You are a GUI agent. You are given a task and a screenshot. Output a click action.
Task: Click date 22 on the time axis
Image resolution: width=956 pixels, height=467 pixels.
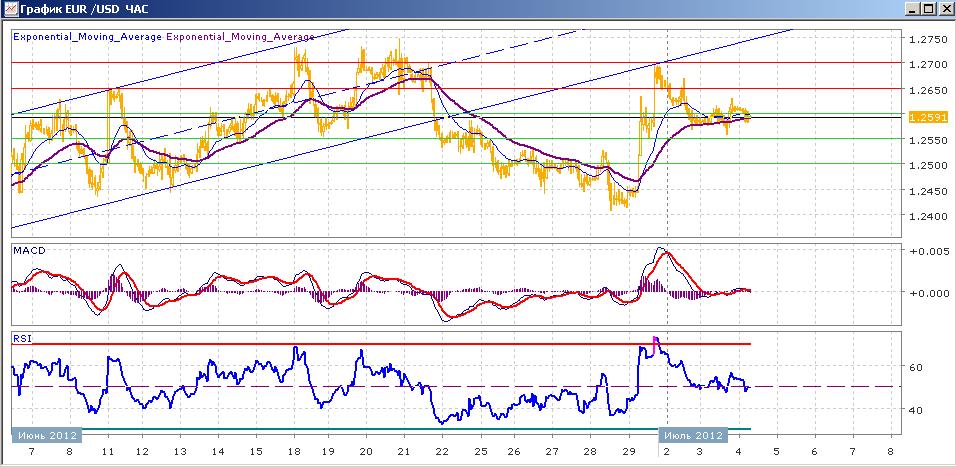pos(440,452)
